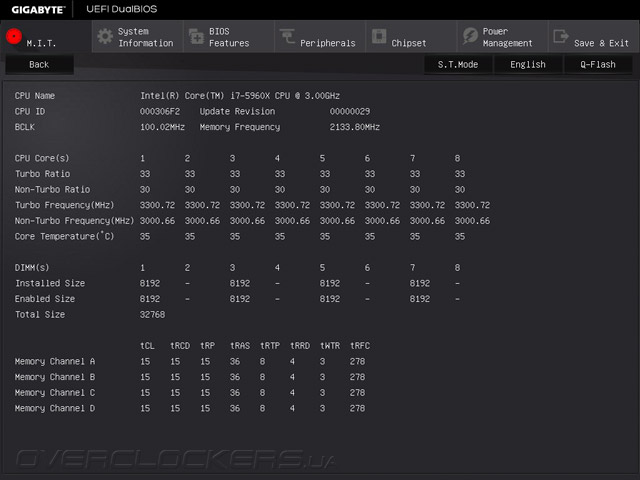Click the Chipset icon
Image resolution: width=640 pixels, height=480 pixels.
(379, 36)
